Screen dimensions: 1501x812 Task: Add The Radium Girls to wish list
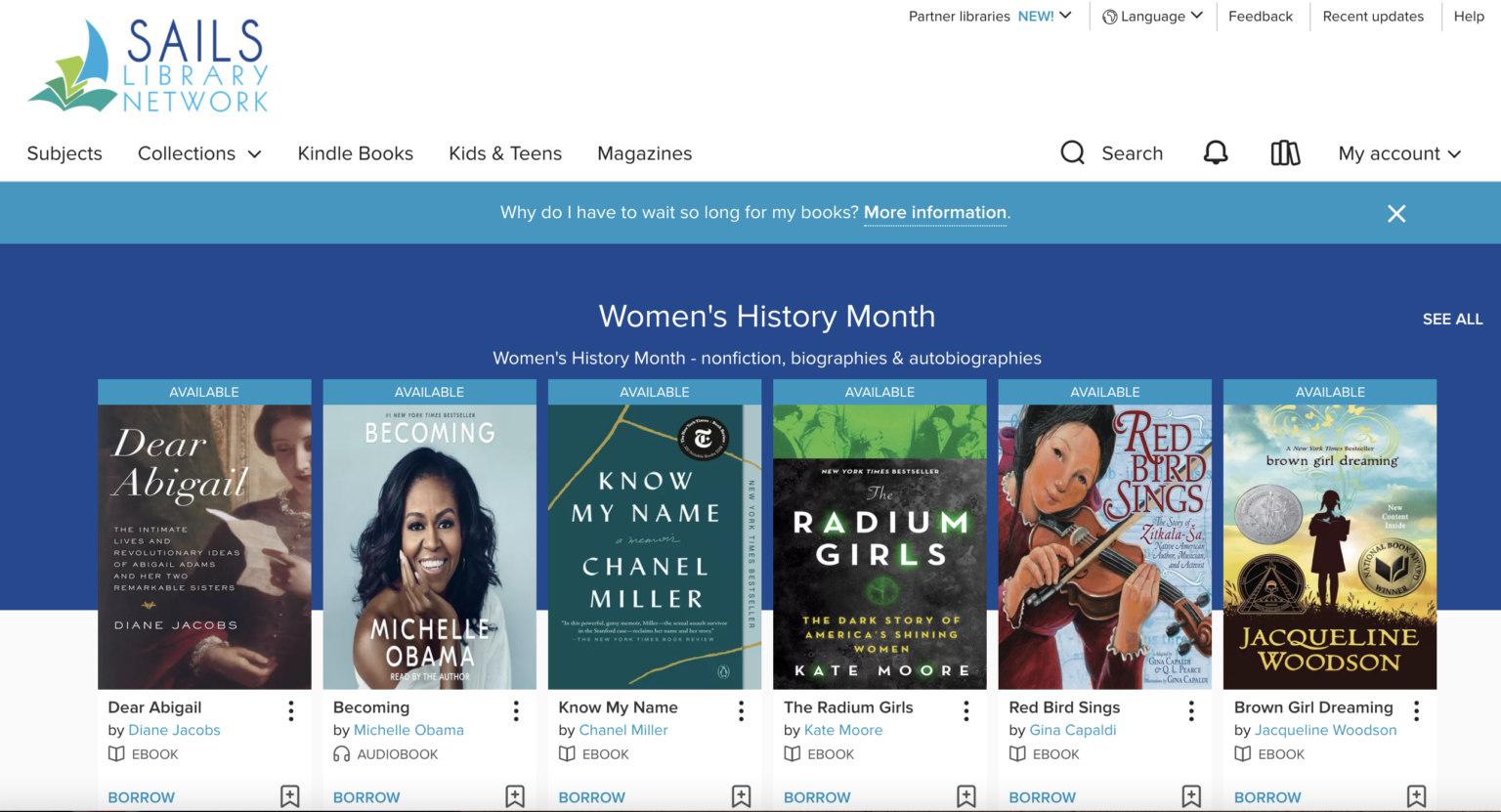tap(966, 796)
